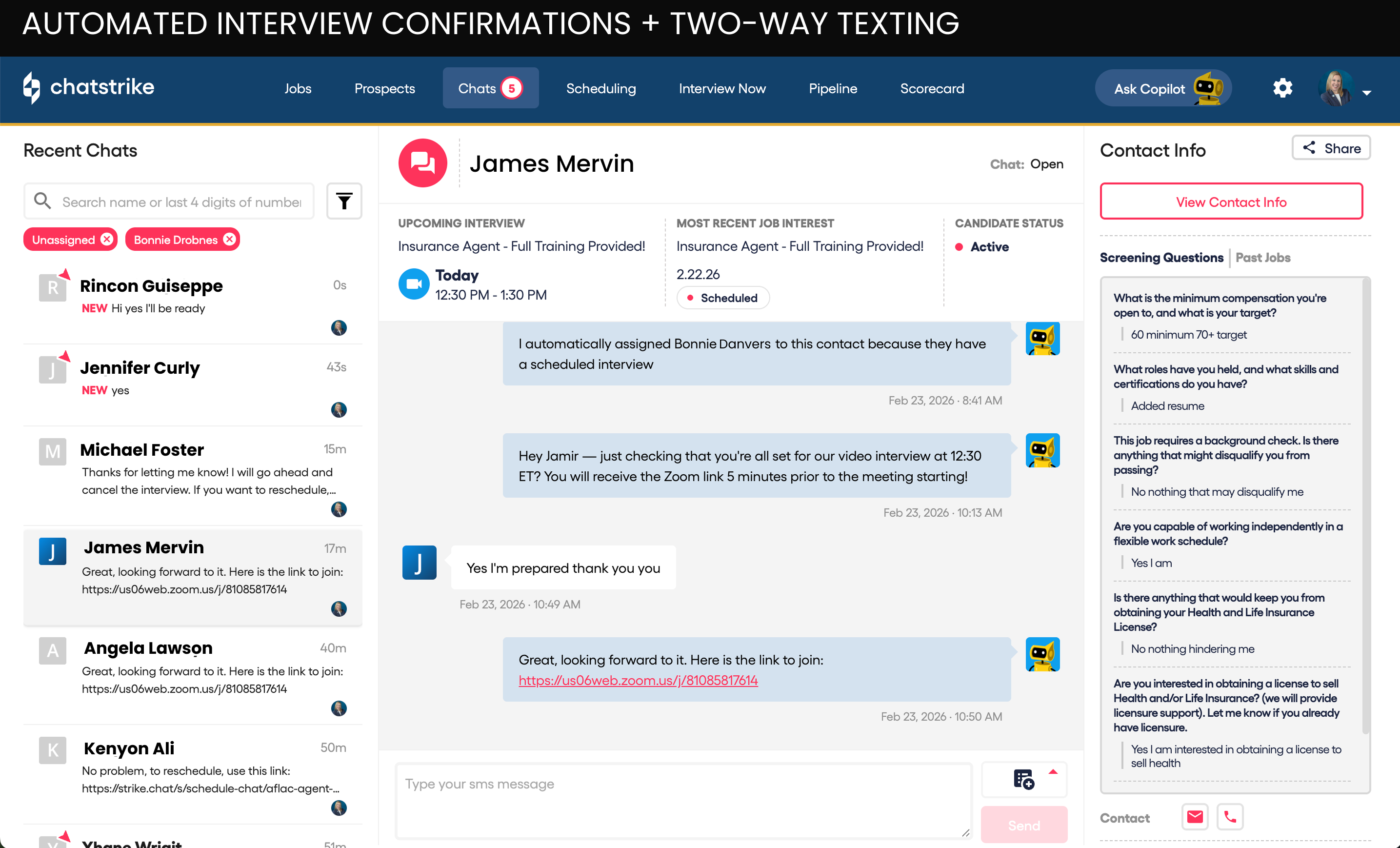Click the phone contact icon
This screenshot has width=1400, height=848.
(1230, 817)
